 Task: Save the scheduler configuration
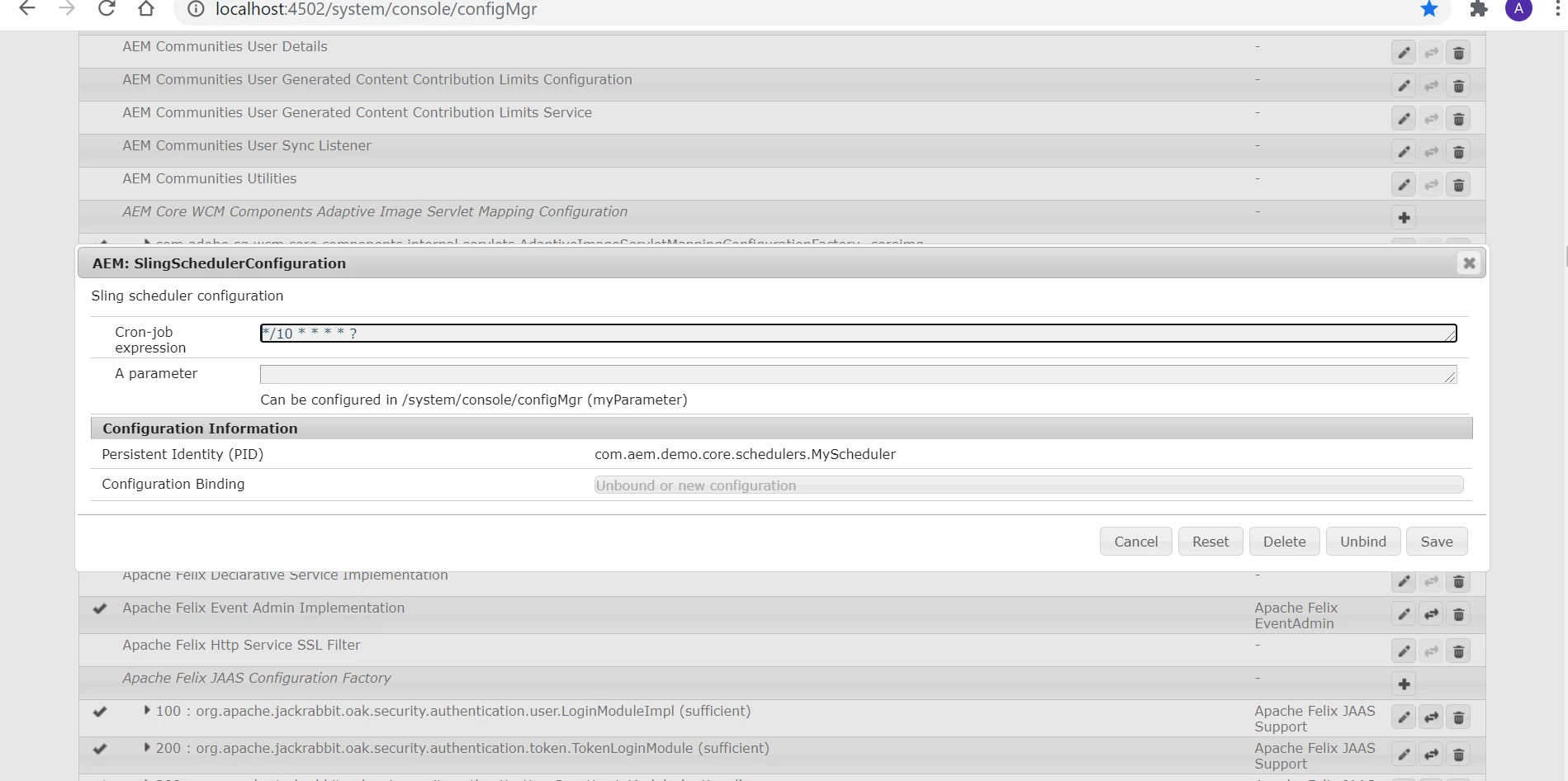[1437, 542]
